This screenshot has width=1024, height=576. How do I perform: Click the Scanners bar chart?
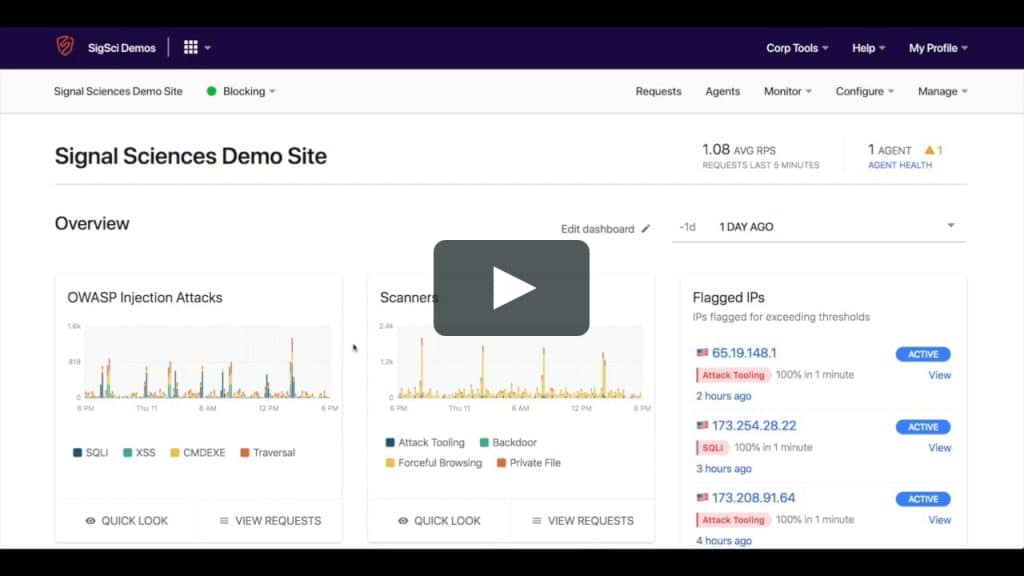[x=516, y=367]
